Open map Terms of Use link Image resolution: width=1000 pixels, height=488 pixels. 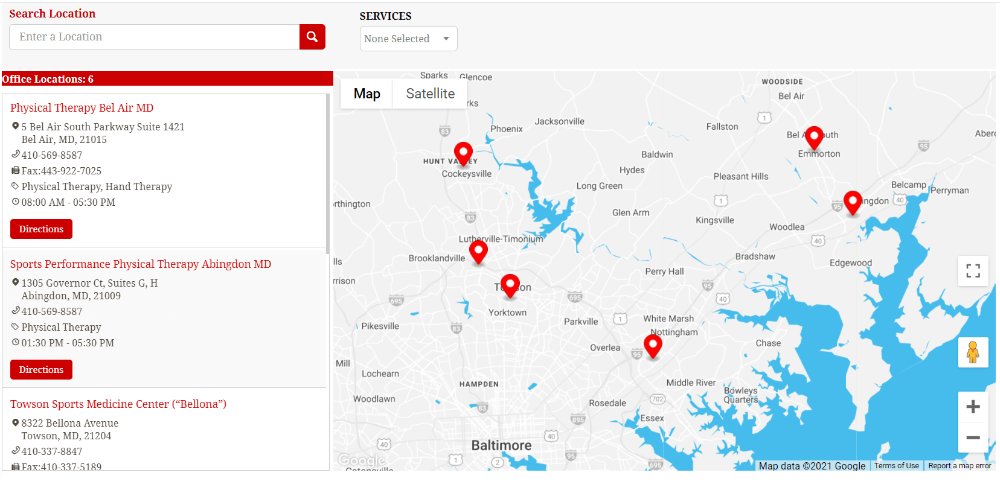[x=896, y=466]
